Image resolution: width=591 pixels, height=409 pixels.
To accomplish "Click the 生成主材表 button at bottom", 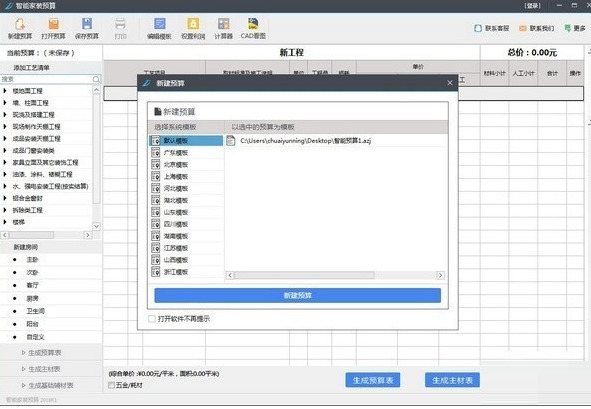I will (x=452, y=380).
